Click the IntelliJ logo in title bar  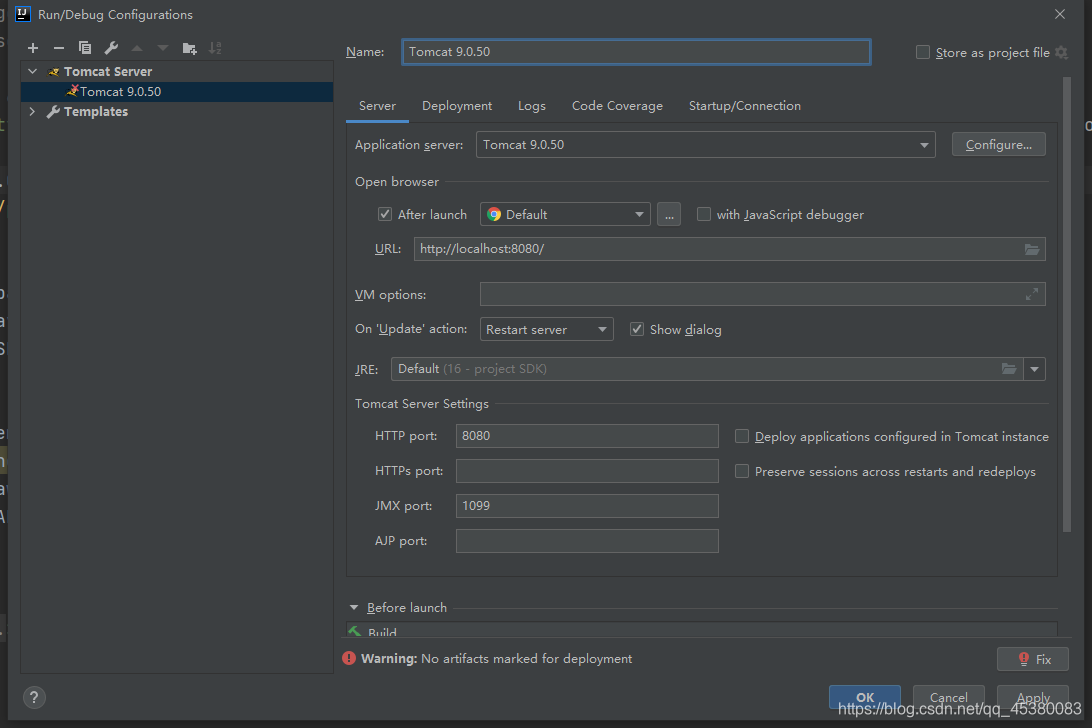pyautogui.click(x=23, y=14)
